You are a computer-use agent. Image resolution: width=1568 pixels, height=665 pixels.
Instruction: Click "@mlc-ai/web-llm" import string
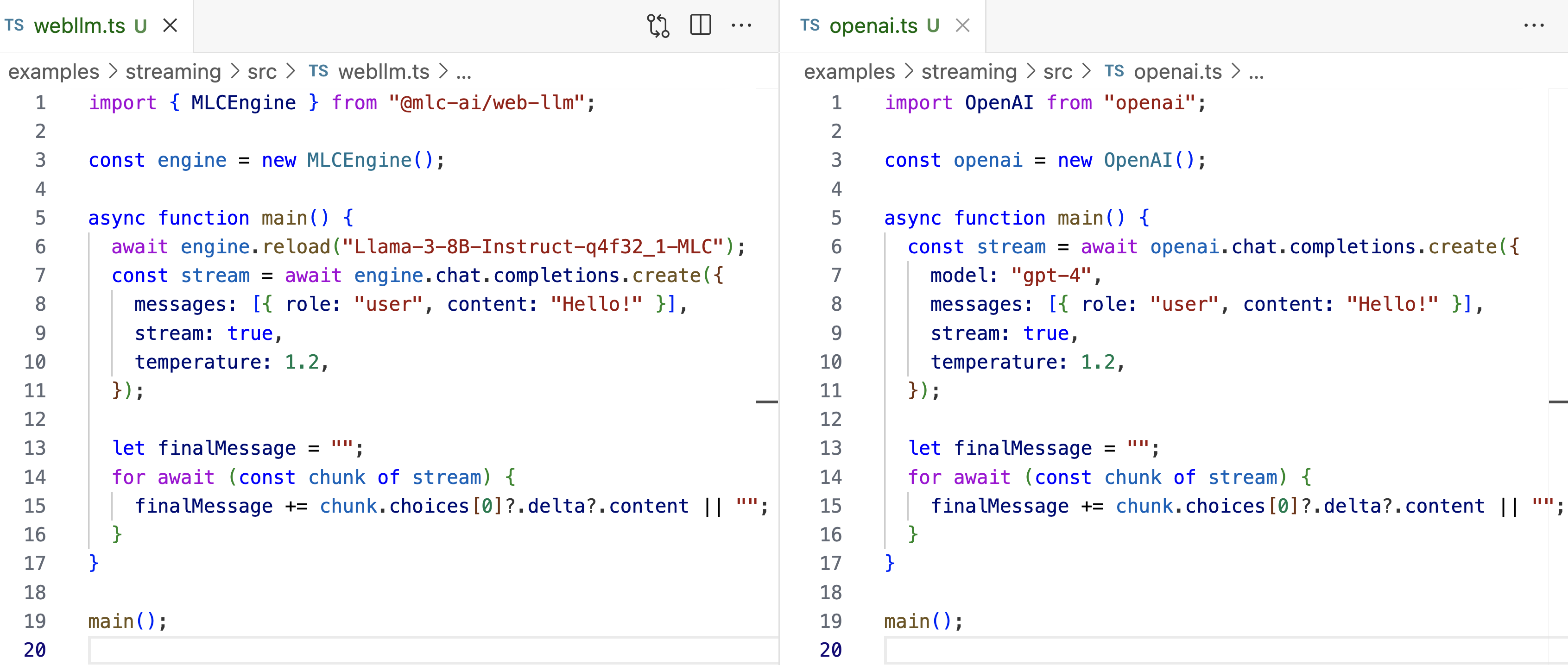coord(487,103)
